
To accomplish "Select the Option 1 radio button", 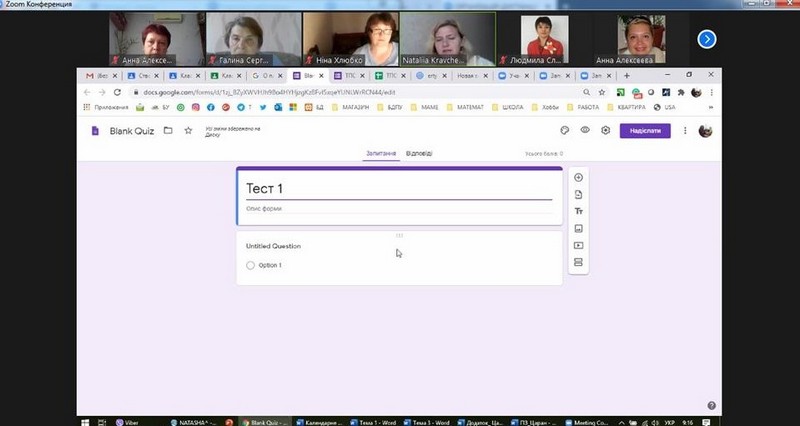I will tap(250, 265).
